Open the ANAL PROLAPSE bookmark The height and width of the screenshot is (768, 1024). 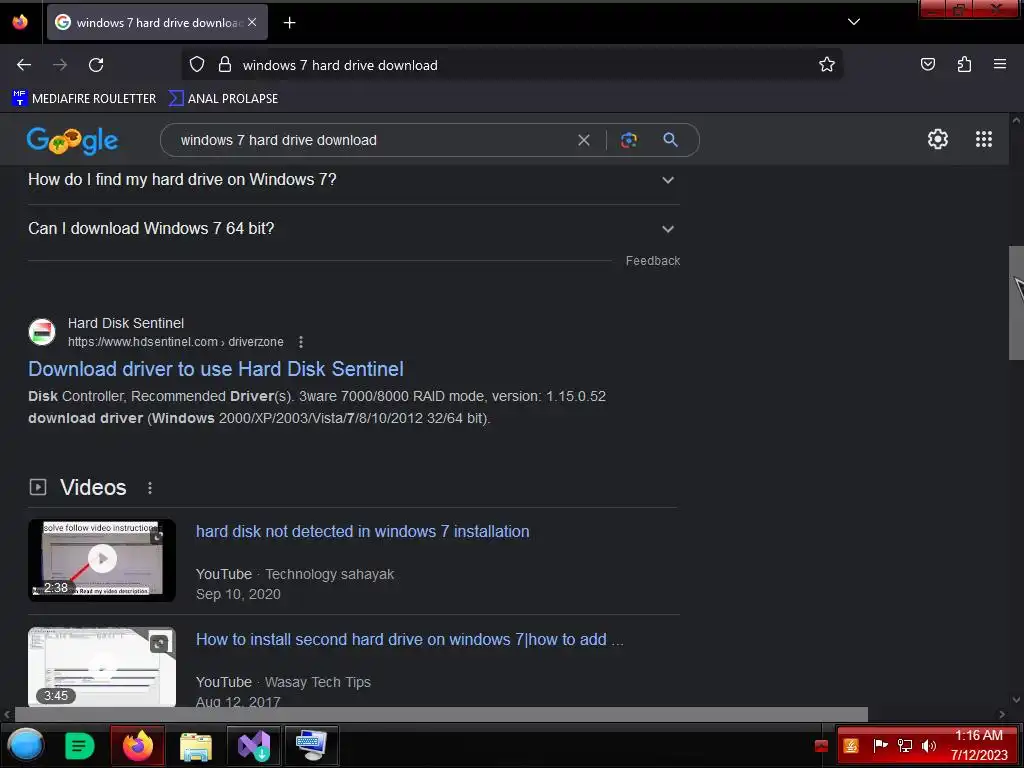tap(223, 99)
